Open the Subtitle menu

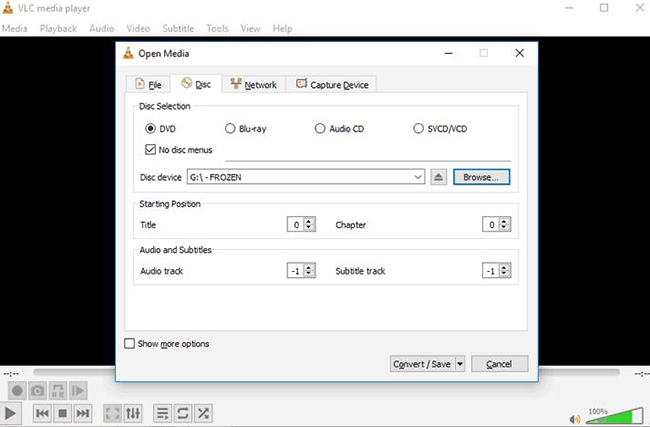tap(178, 29)
